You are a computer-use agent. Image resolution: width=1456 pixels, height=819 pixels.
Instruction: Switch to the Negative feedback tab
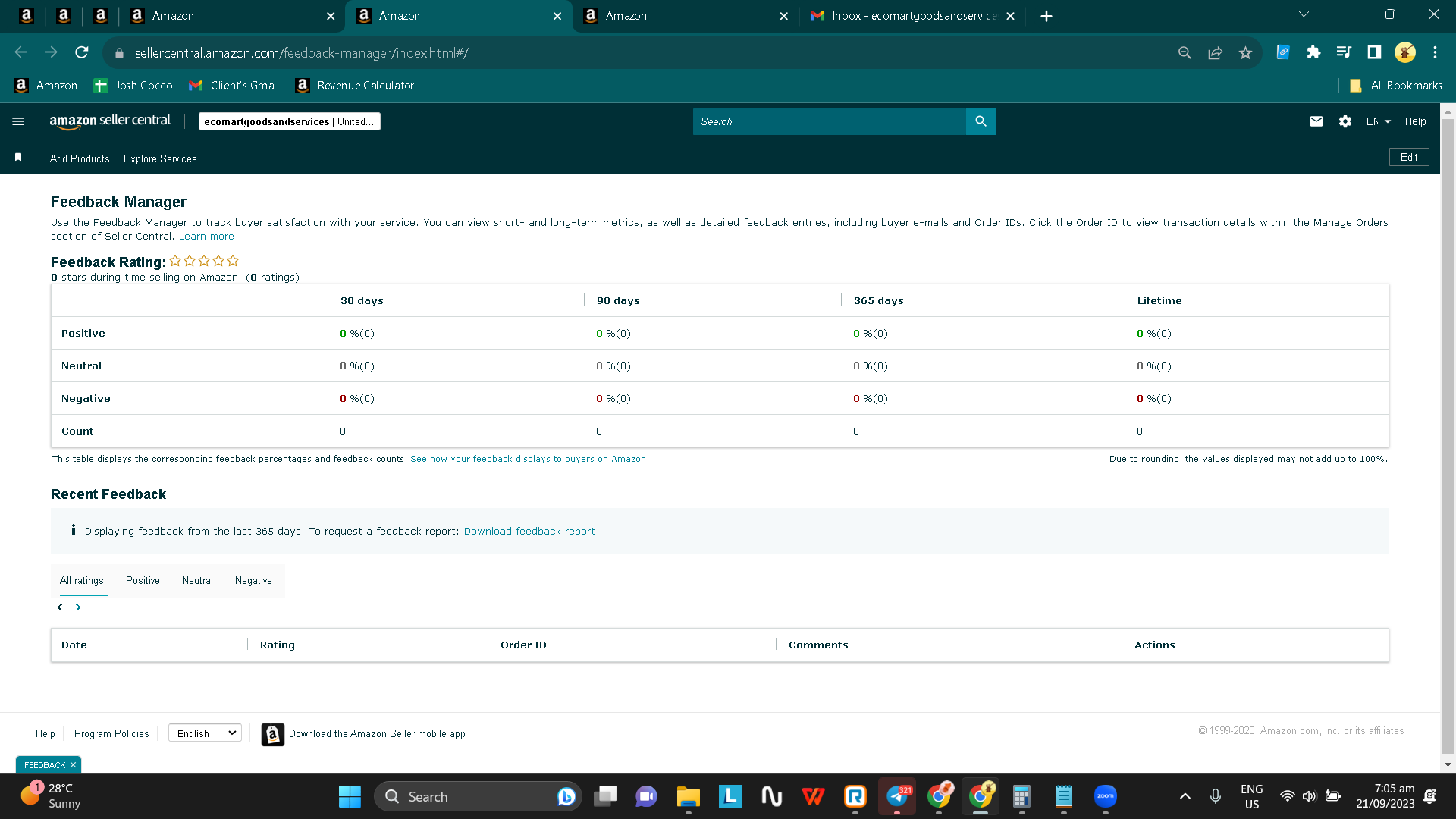pos(253,581)
